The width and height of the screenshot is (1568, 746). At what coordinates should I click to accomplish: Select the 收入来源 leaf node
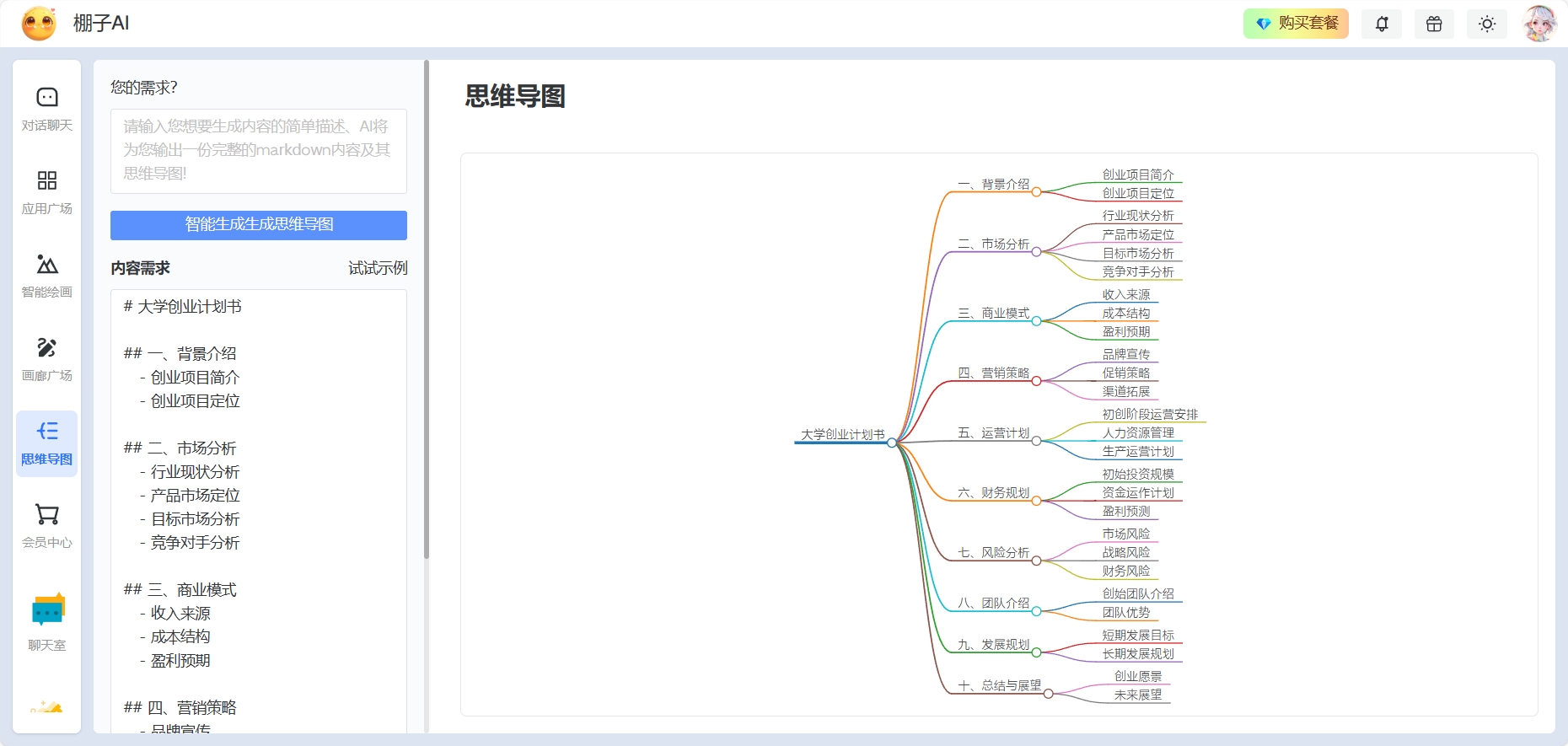point(1126,294)
